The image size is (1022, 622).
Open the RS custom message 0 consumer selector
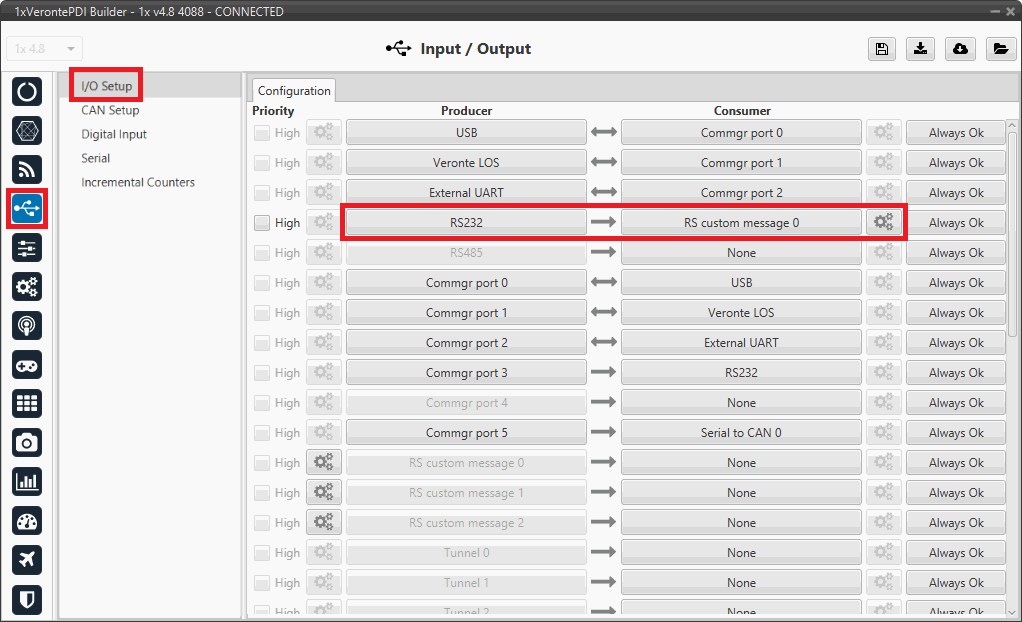coord(741,223)
